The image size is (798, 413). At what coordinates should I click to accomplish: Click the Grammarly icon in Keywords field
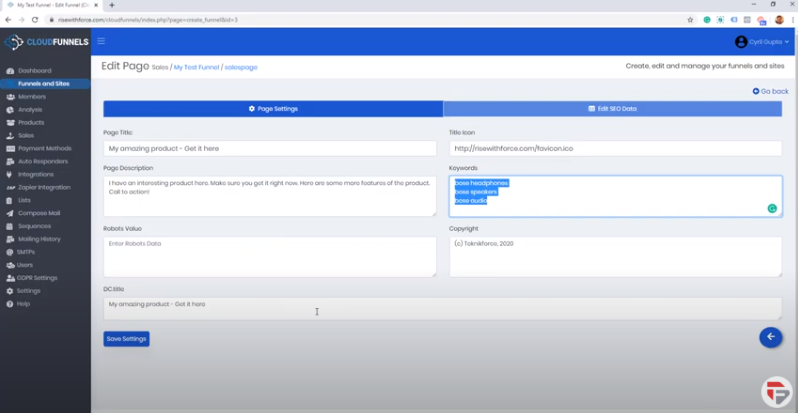pos(771,208)
